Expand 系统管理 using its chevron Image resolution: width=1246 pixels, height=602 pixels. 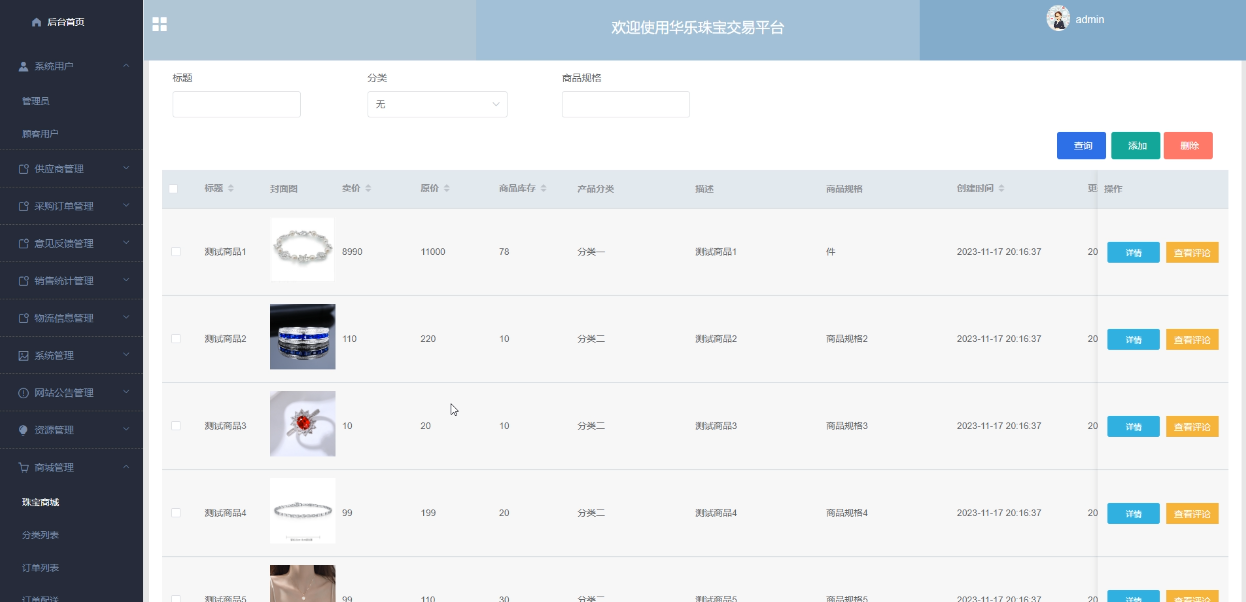point(126,355)
